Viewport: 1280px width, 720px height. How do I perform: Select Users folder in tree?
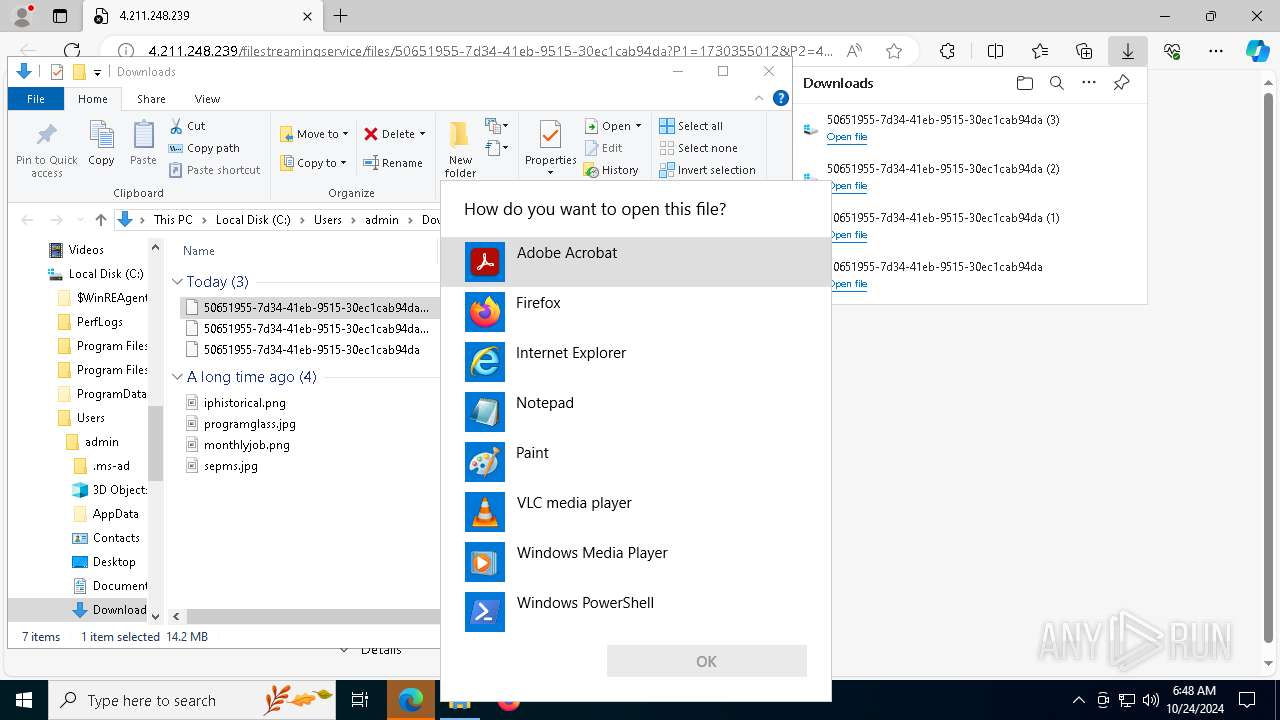click(90, 418)
